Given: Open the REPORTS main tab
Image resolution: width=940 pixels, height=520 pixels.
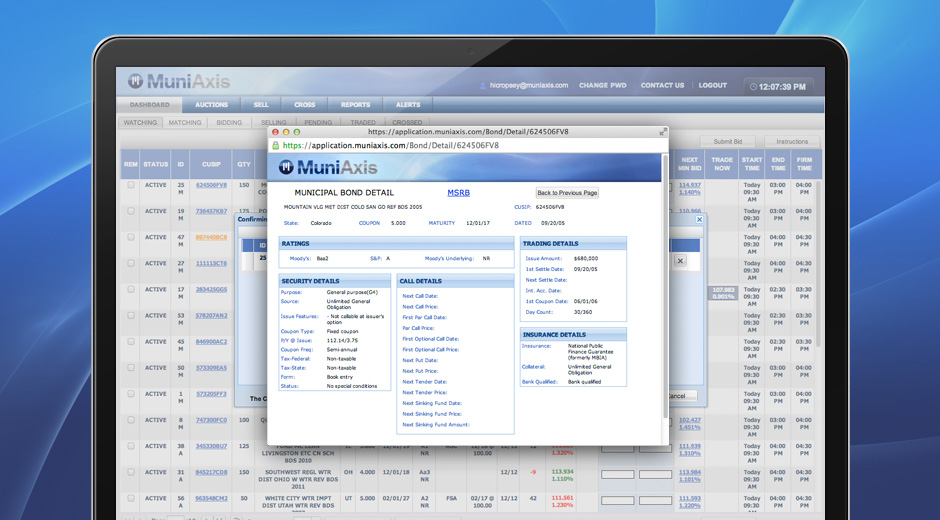Looking at the screenshot, I should (355, 105).
